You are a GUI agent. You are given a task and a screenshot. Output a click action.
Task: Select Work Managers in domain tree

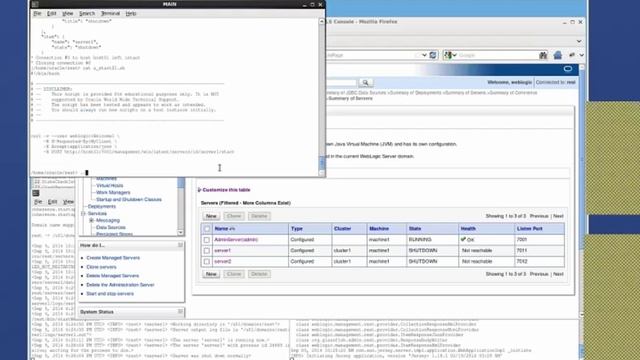(113, 192)
